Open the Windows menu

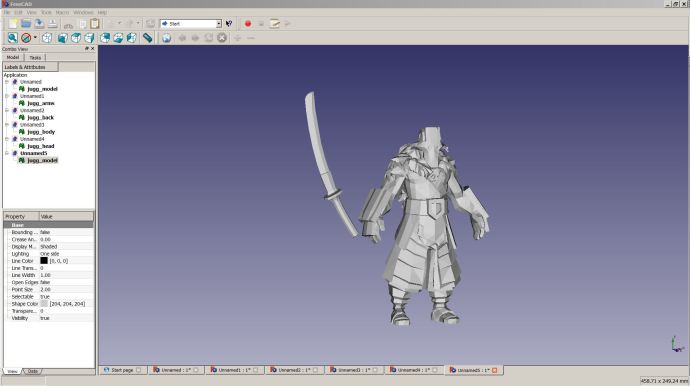pos(83,12)
